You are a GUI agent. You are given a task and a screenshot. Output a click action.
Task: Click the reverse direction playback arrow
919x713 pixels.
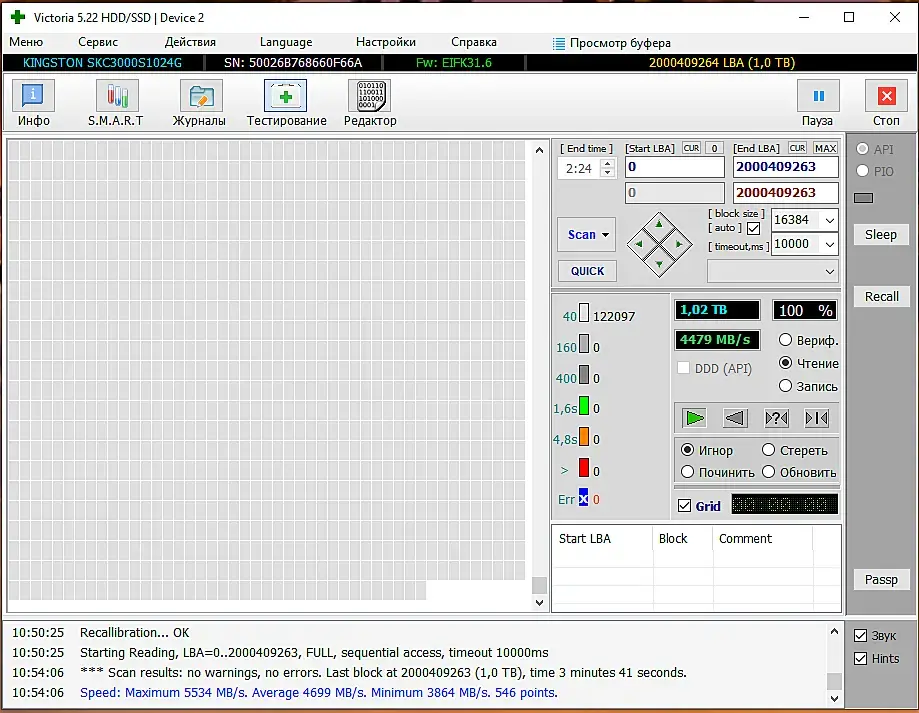click(x=735, y=418)
